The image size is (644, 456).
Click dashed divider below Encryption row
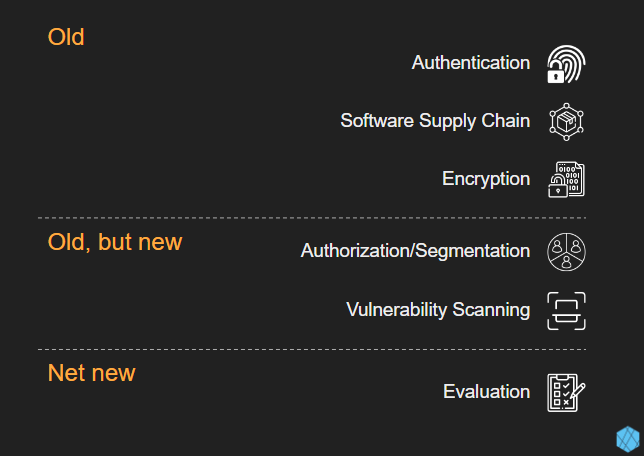(312, 218)
